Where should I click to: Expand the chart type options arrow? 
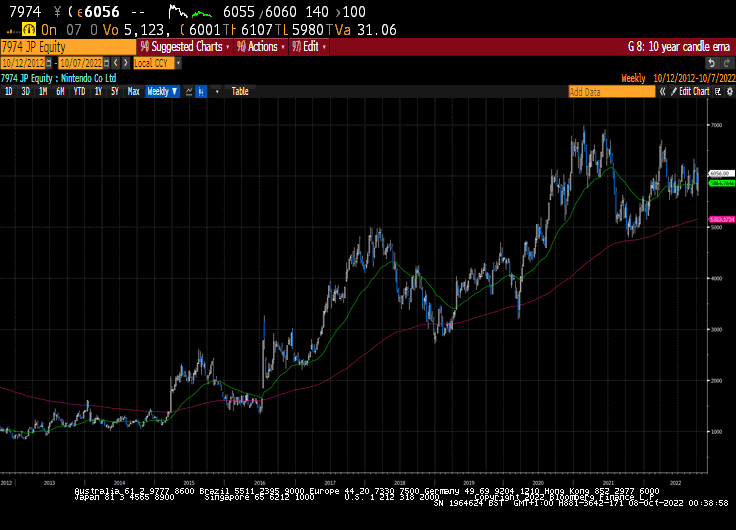coord(217,92)
